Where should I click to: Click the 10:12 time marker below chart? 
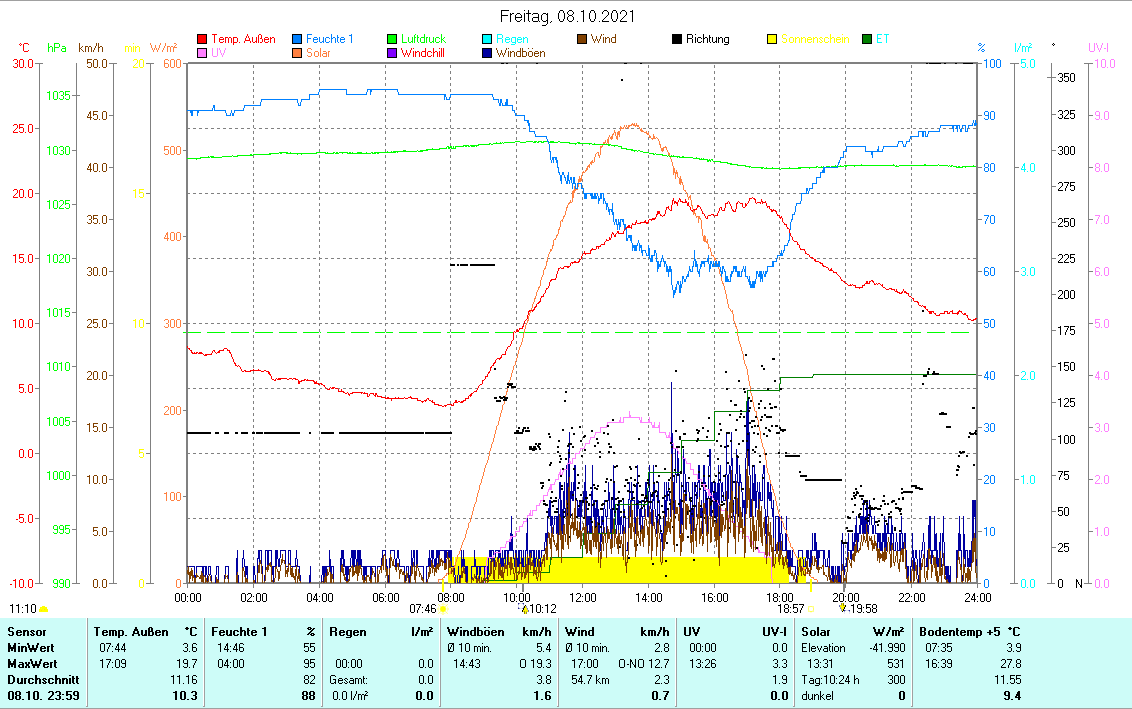542,608
